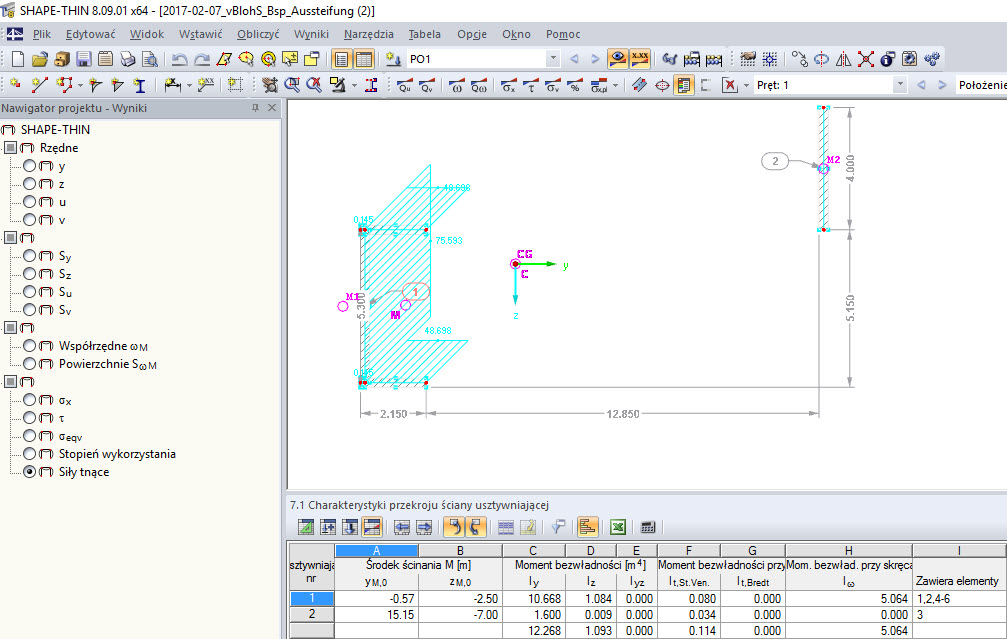Open the Obliczyć menu
The image size is (1007, 639).
click(258, 34)
